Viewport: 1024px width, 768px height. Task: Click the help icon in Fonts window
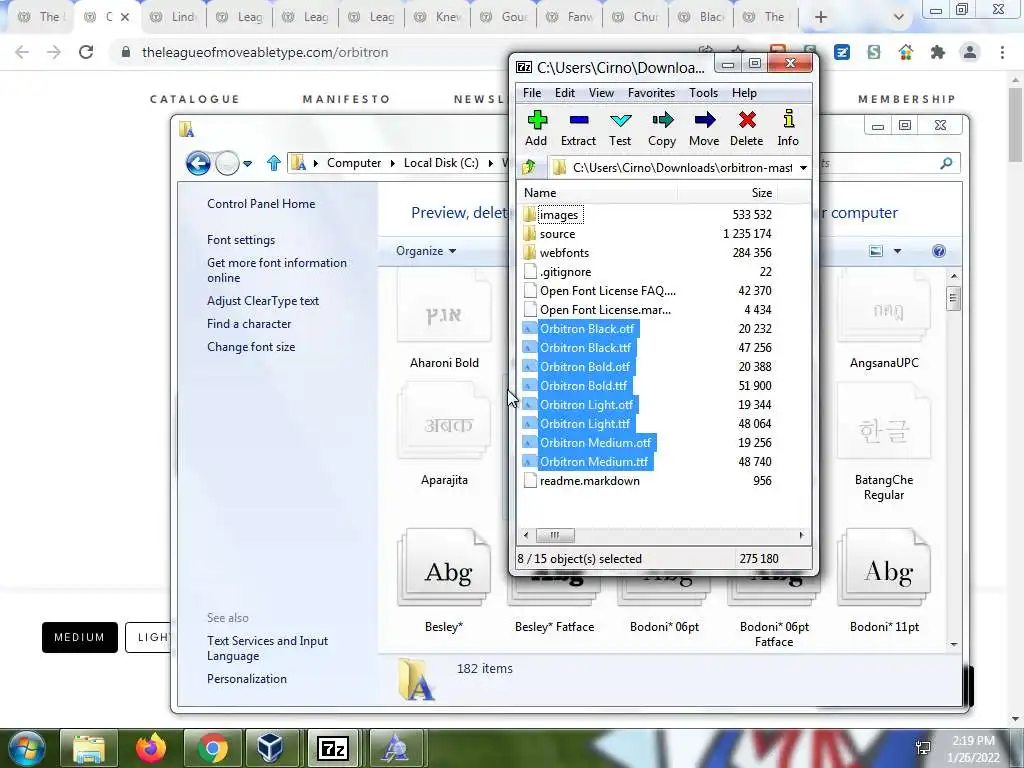point(938,251)
